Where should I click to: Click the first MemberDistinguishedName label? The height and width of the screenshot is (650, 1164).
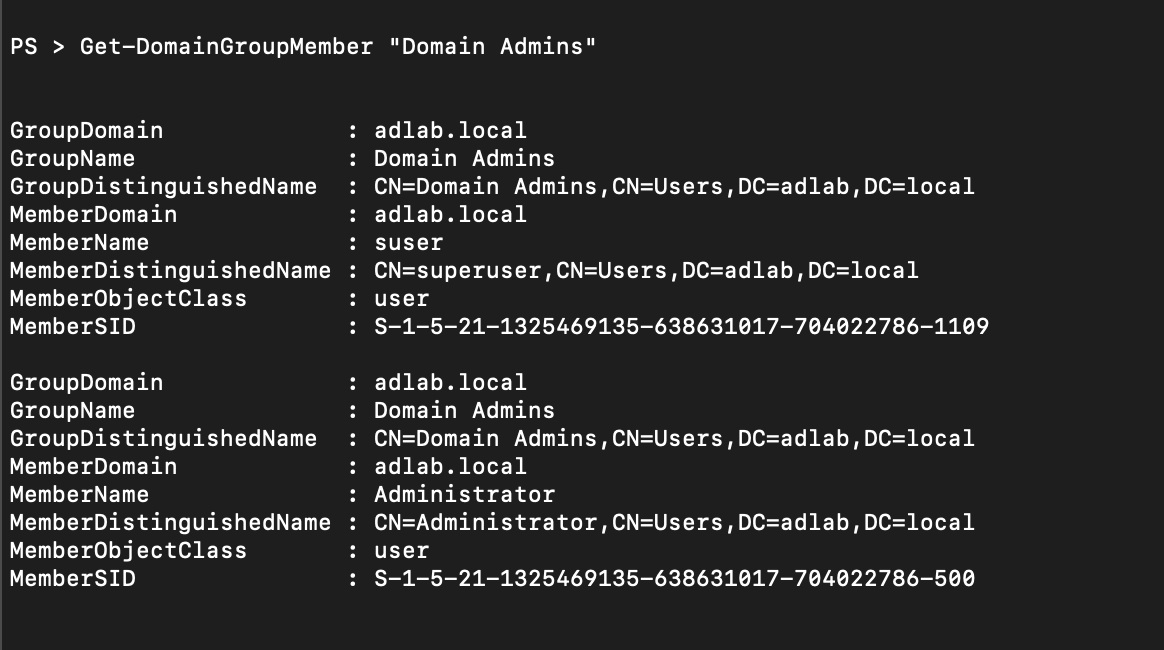[170, 270]
